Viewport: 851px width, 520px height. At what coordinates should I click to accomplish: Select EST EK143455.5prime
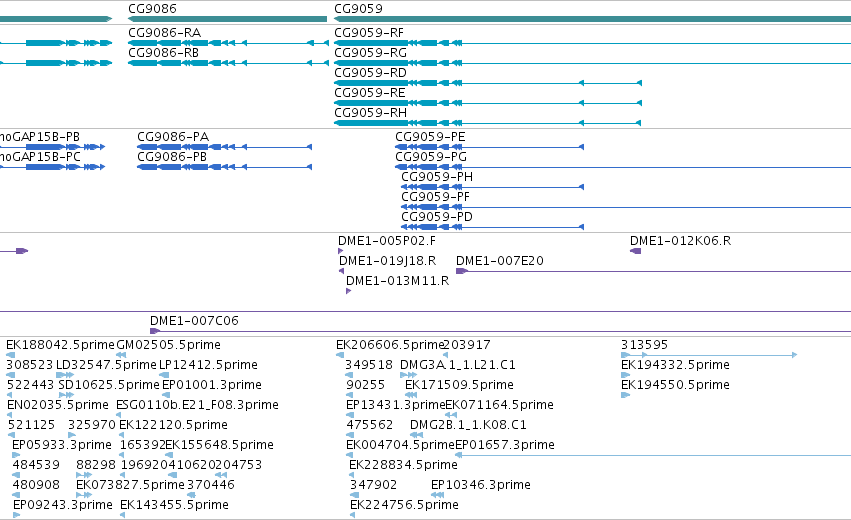click(x=174, y=505)
